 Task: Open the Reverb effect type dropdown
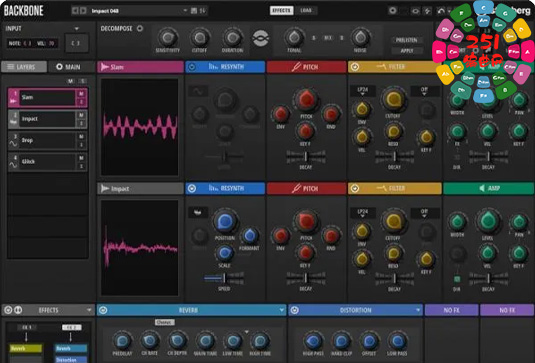(281, 310)
